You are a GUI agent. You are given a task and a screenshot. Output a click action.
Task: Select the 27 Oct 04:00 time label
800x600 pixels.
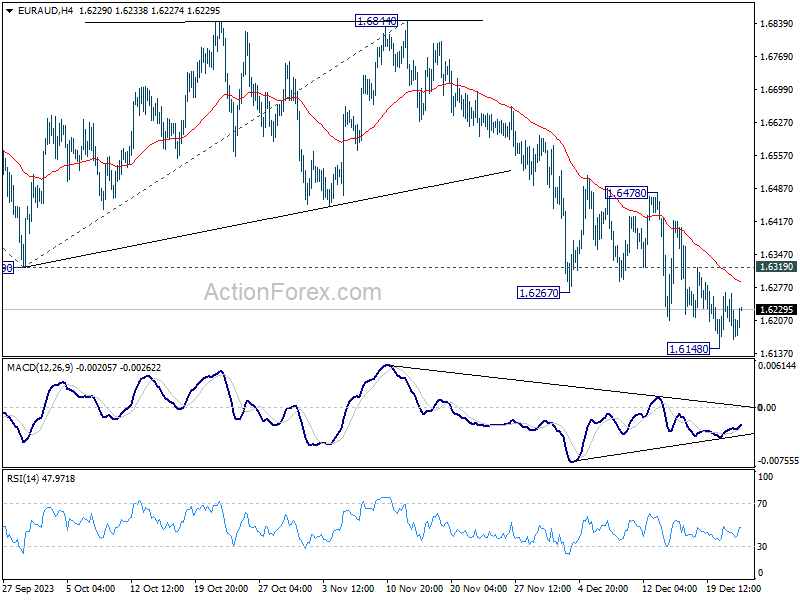tap(285, 588)
